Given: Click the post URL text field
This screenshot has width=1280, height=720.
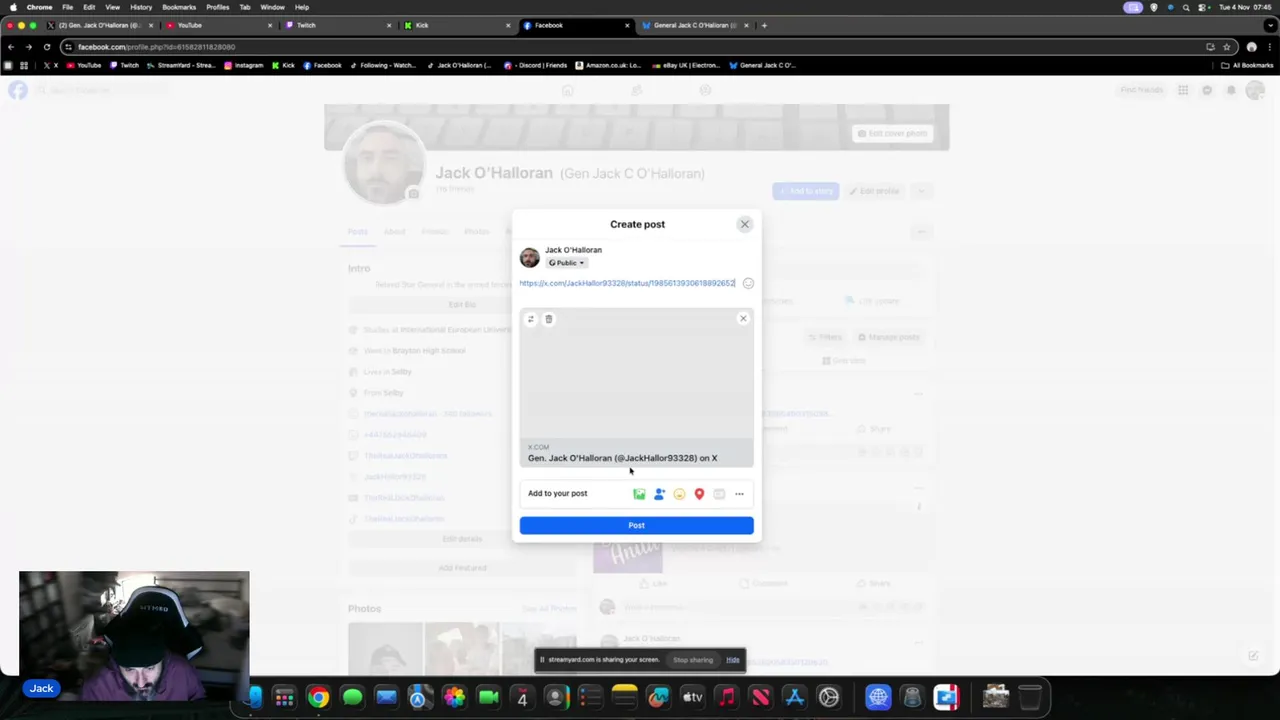Looking at the screenshot, I should 627,283.
